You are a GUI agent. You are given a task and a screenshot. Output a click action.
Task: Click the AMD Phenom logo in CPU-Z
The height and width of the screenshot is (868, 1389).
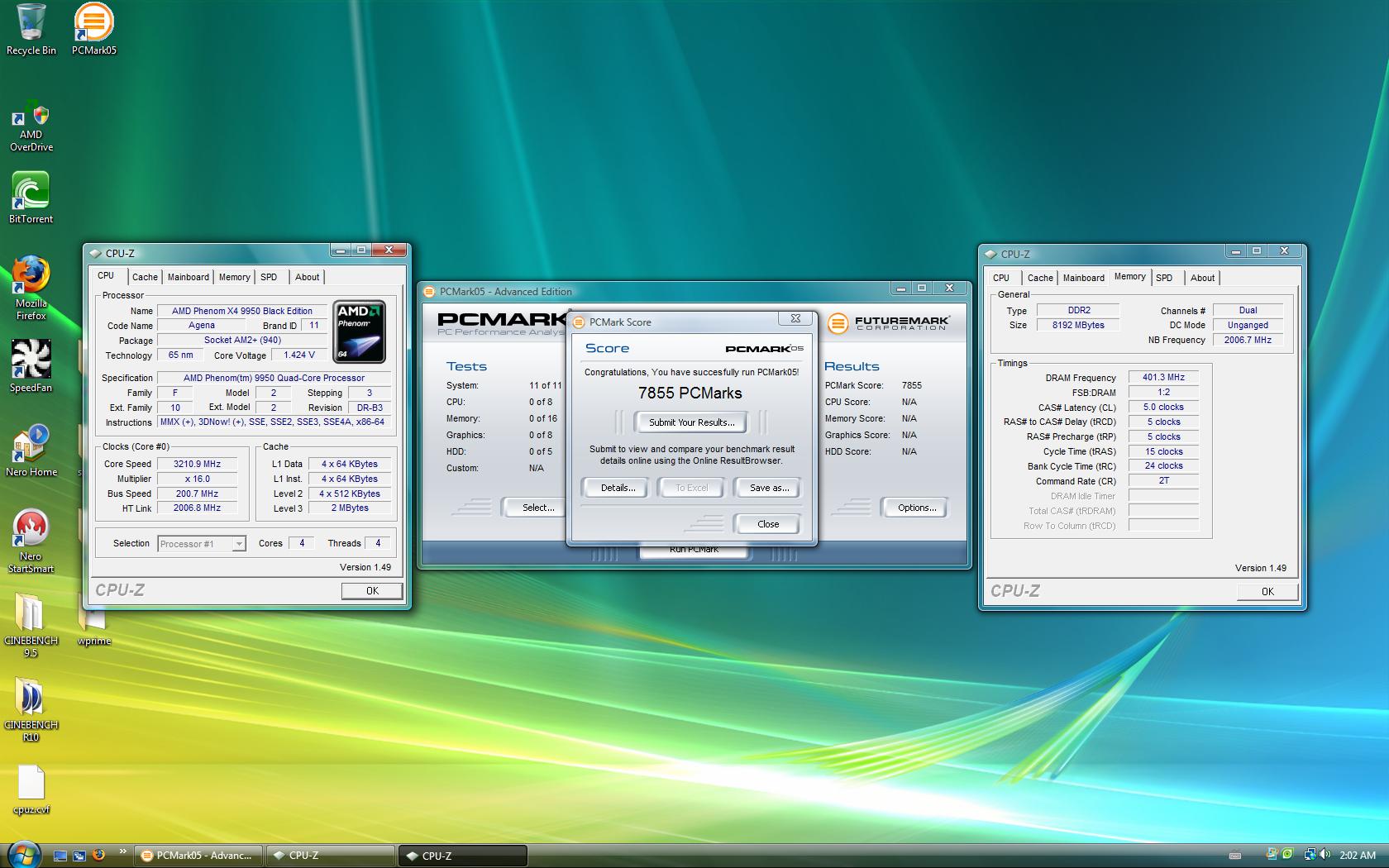(359, 331)
